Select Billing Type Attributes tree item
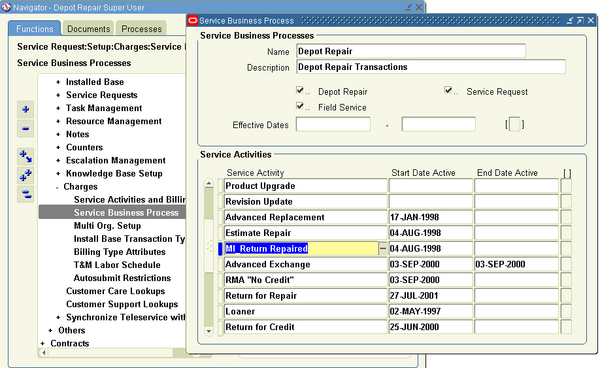This screenshot has width=600, height=368. [x=119, y=252]
